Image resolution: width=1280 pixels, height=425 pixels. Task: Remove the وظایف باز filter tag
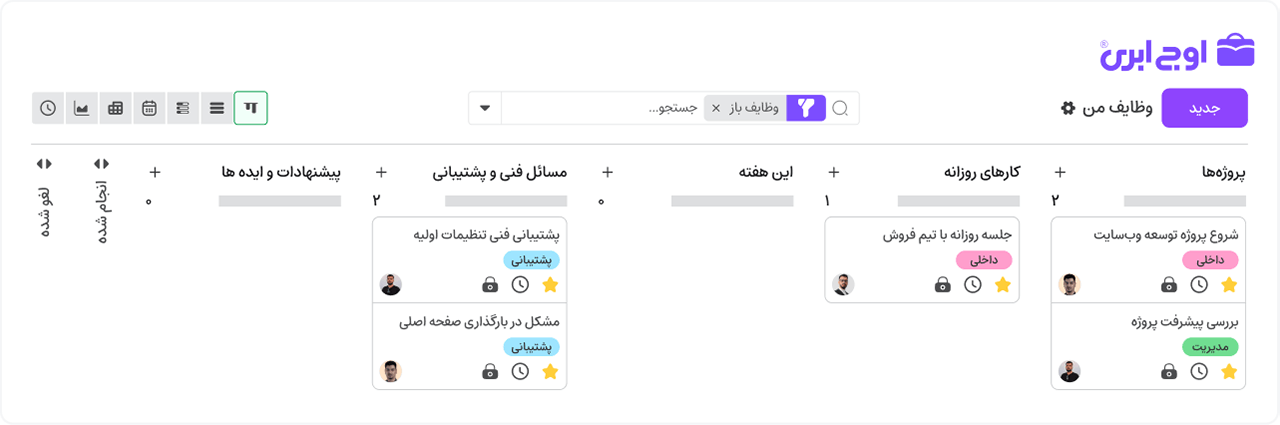click(715, 108)
